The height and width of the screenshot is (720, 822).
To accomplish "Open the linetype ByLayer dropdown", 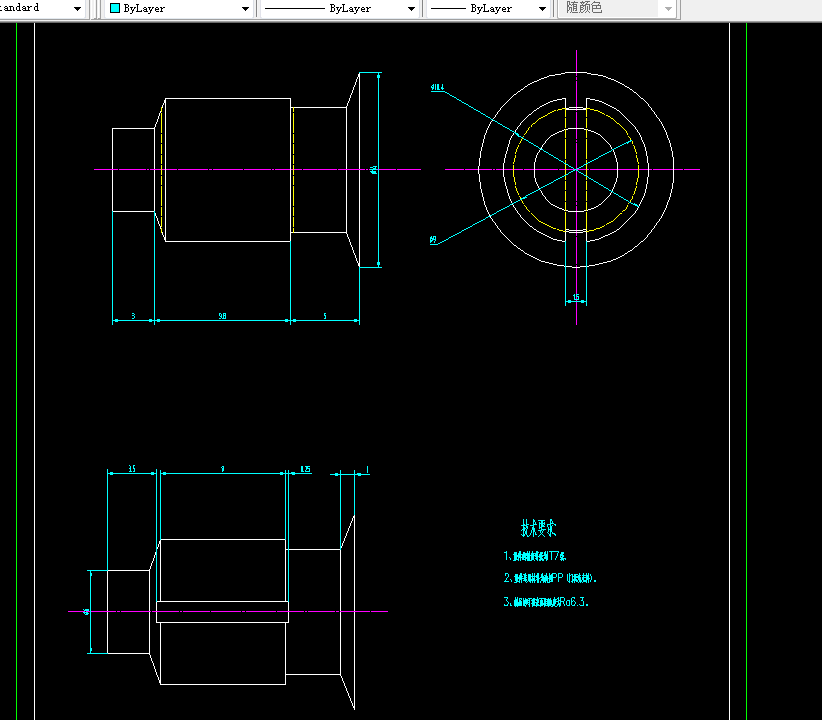I will pyautogui.click(x=340, y=8).
